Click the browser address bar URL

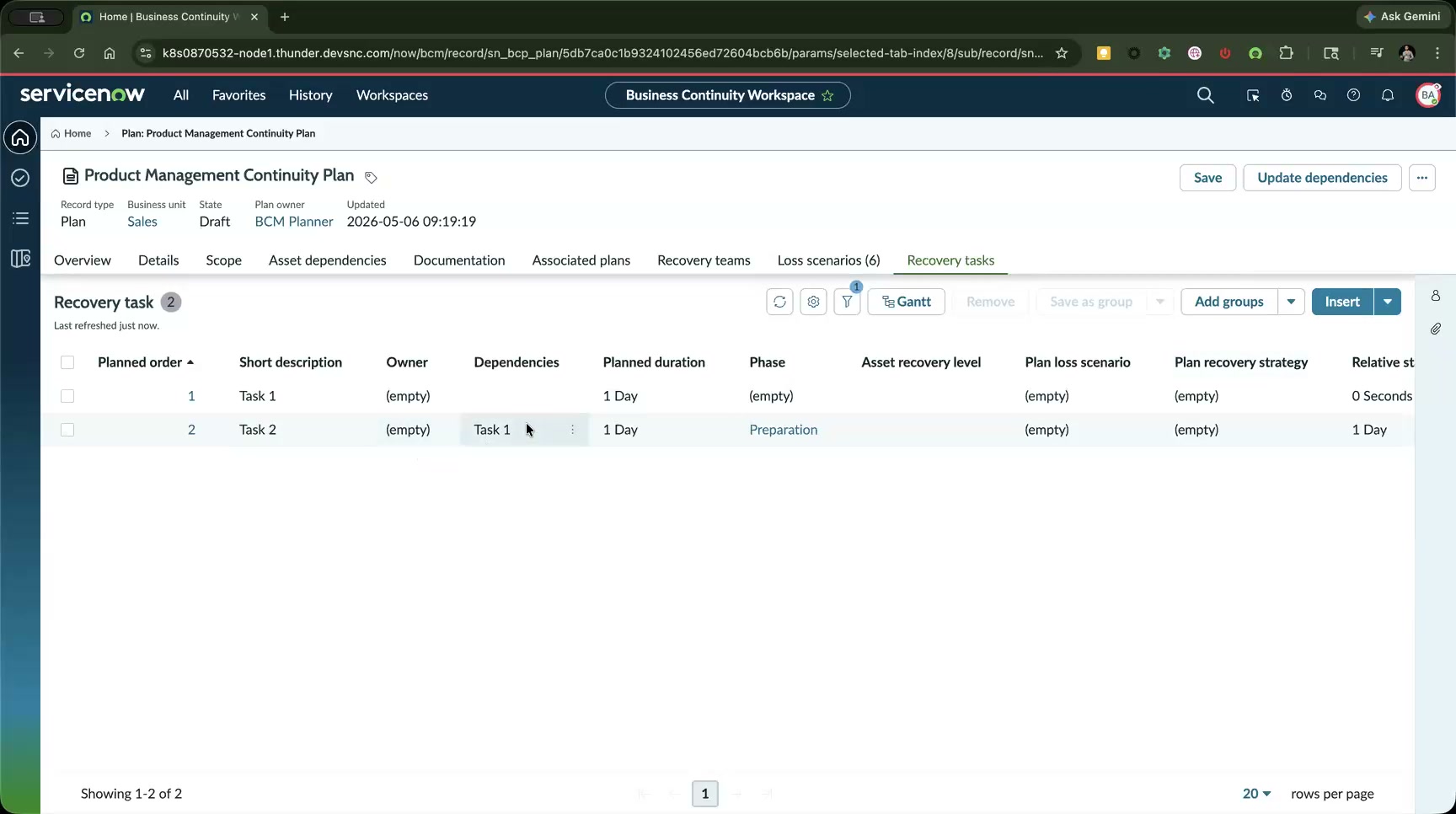(602, 53)
